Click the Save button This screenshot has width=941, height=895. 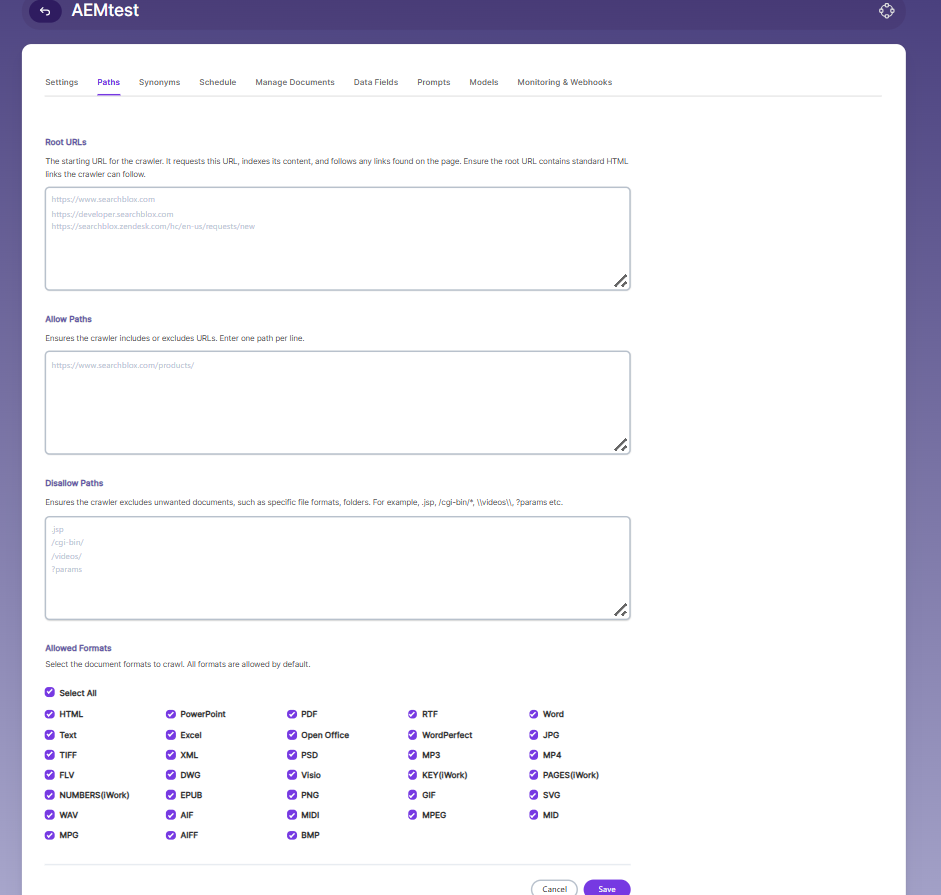[x=607, y=888]
